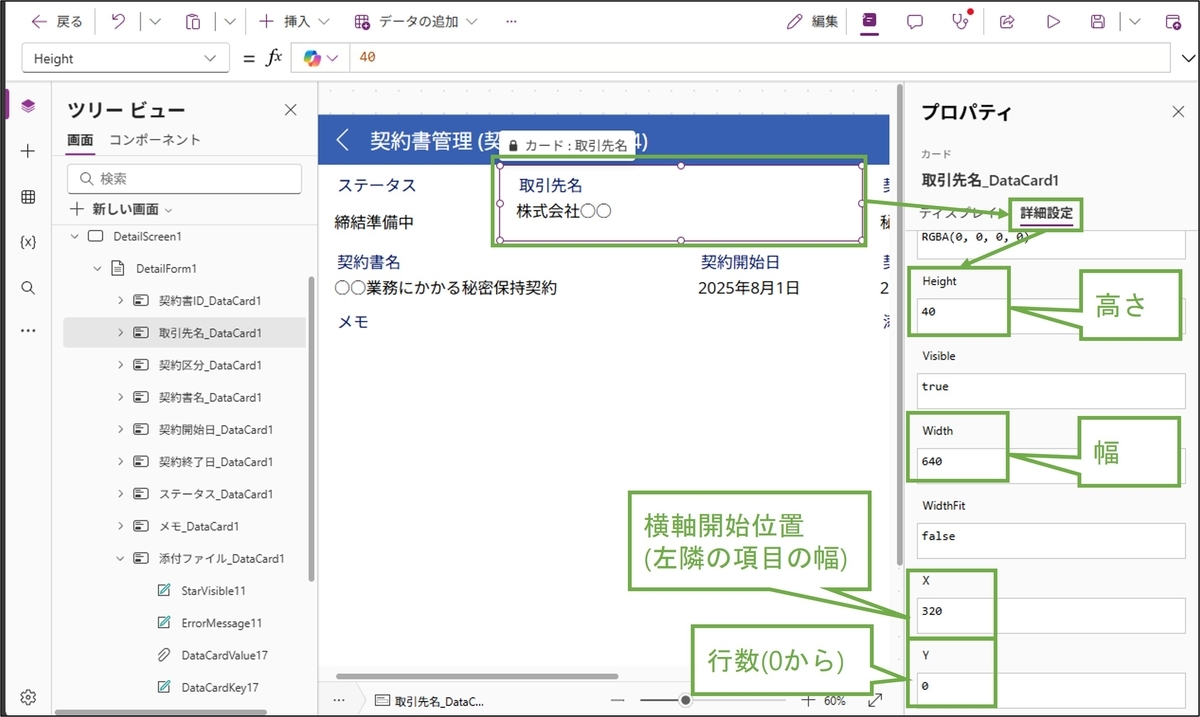Click the search magnifier sidebar icon
The height and width of the screenshot is (717, 1200).
[x=28, y=288]
